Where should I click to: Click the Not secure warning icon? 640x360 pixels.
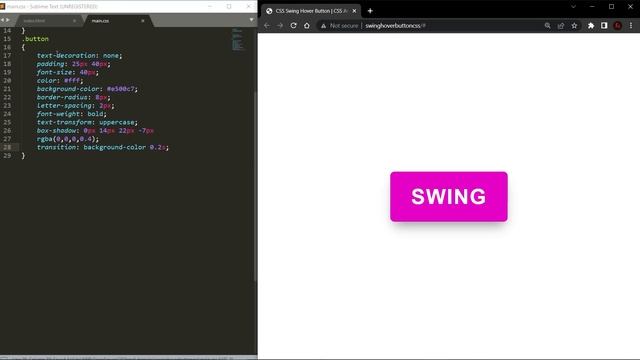[x=323, y=26]
